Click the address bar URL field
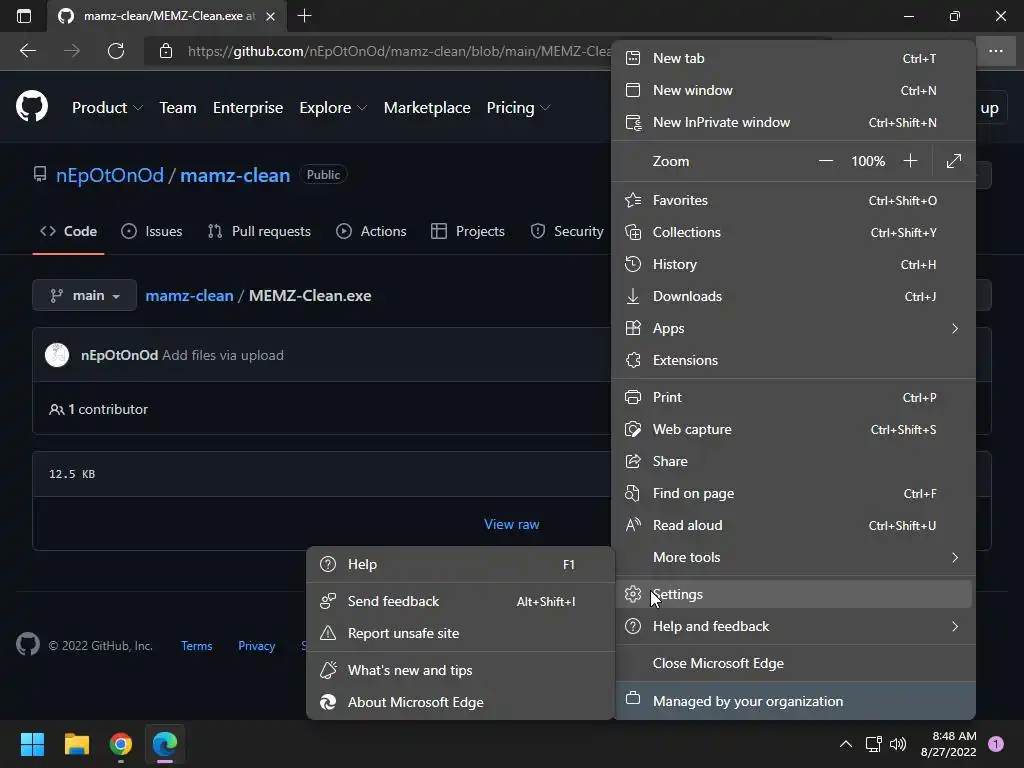The height and width of the screenshot is (768, 1024). click(399, 51)
